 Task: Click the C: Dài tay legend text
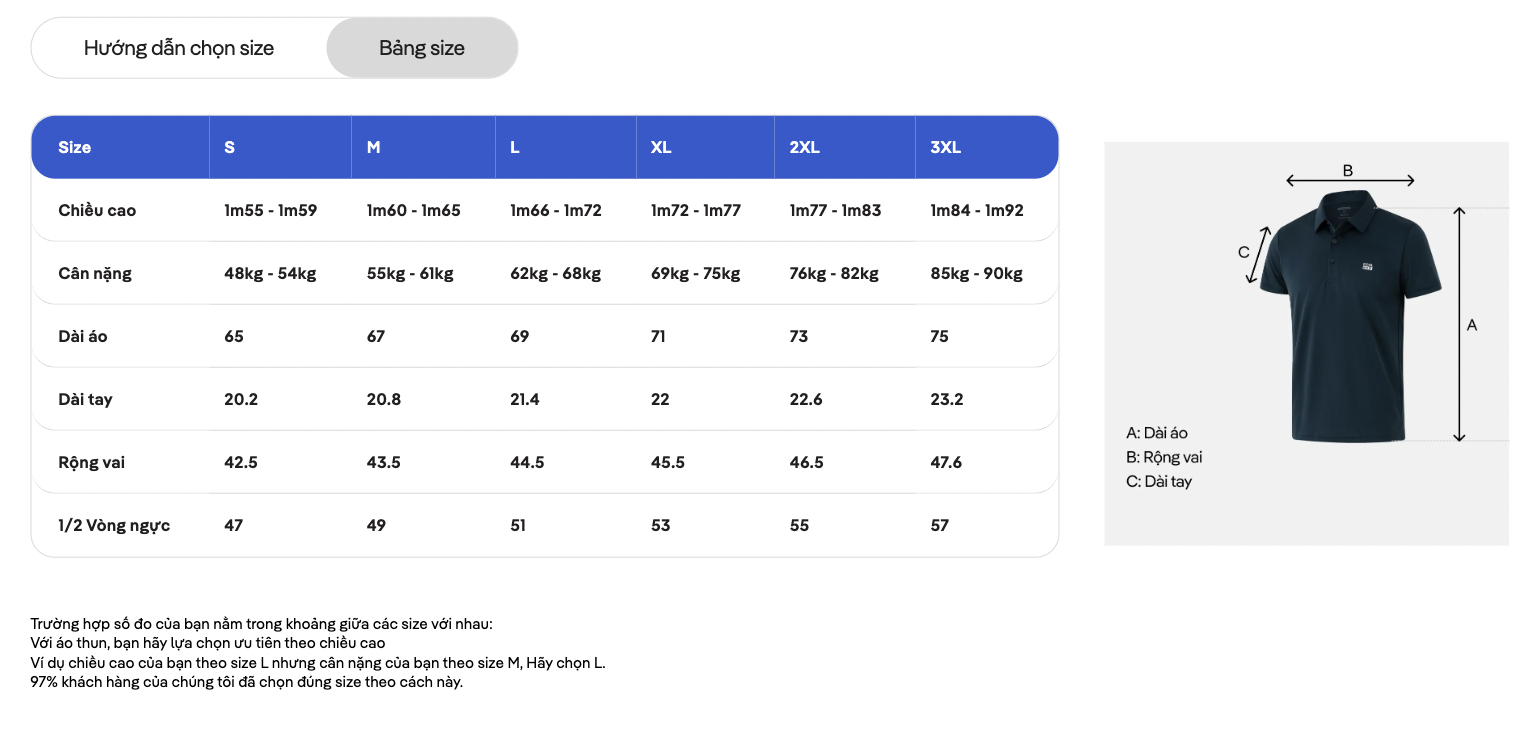pyautogui.click(x=1159, y=481)
